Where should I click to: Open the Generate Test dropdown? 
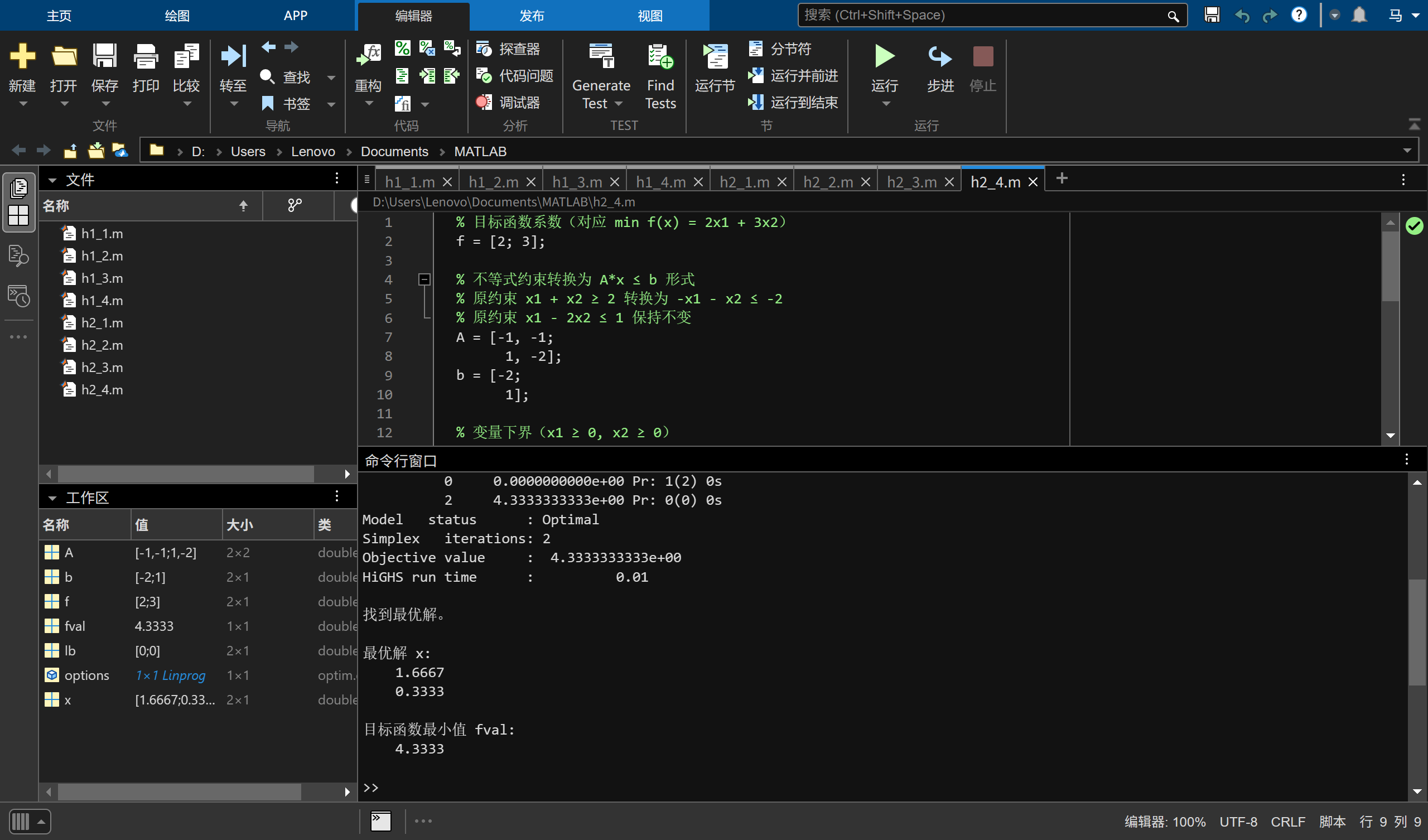click(619, 104)
